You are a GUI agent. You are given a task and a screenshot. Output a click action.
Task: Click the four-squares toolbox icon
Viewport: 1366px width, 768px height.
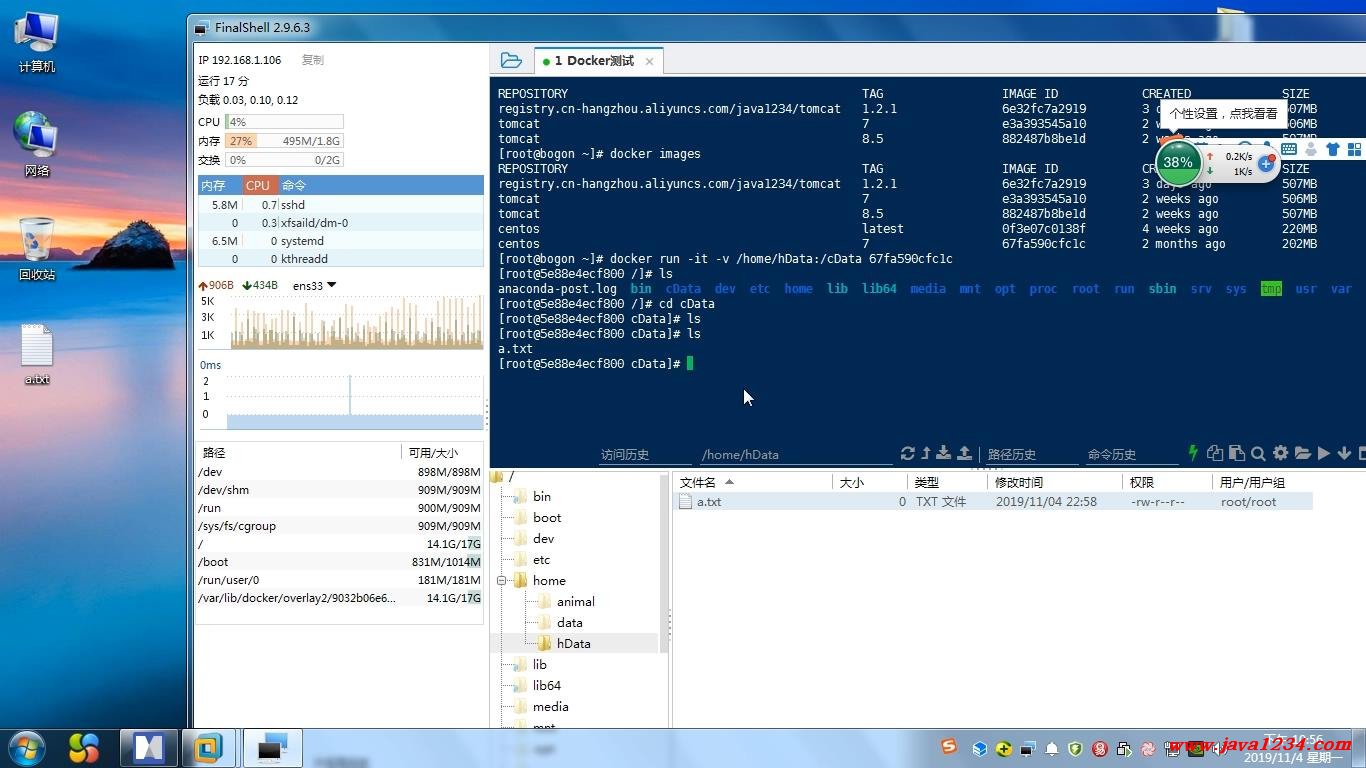(1354, 149)
